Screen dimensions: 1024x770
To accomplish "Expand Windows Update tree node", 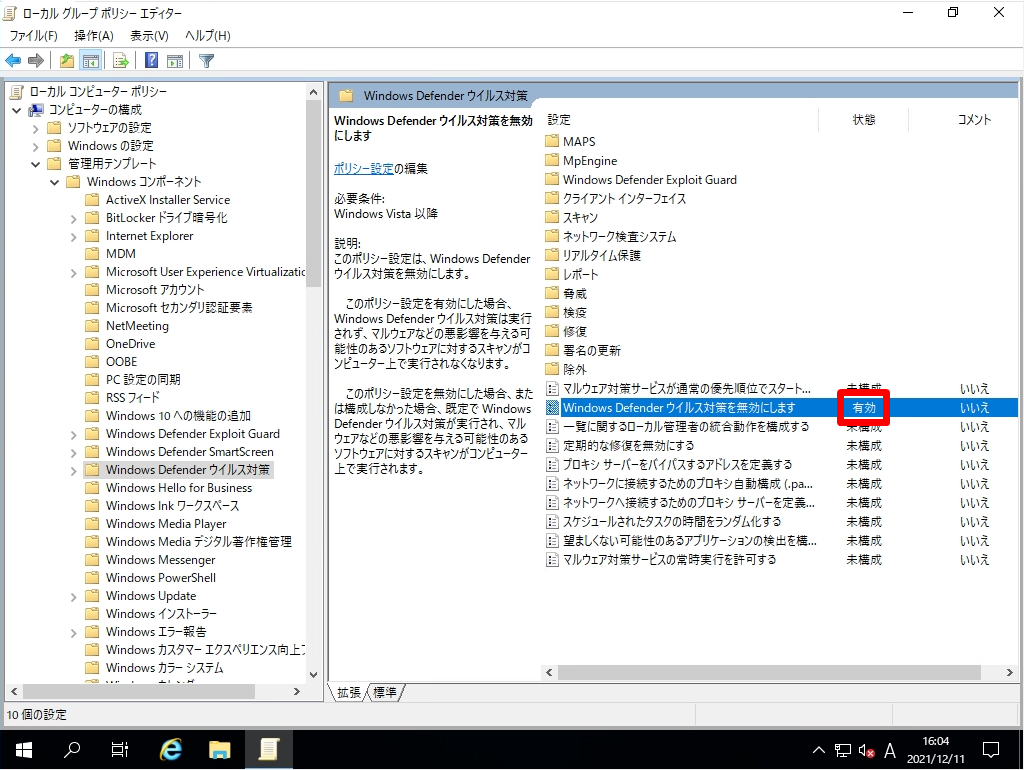I will pos(74,597).
